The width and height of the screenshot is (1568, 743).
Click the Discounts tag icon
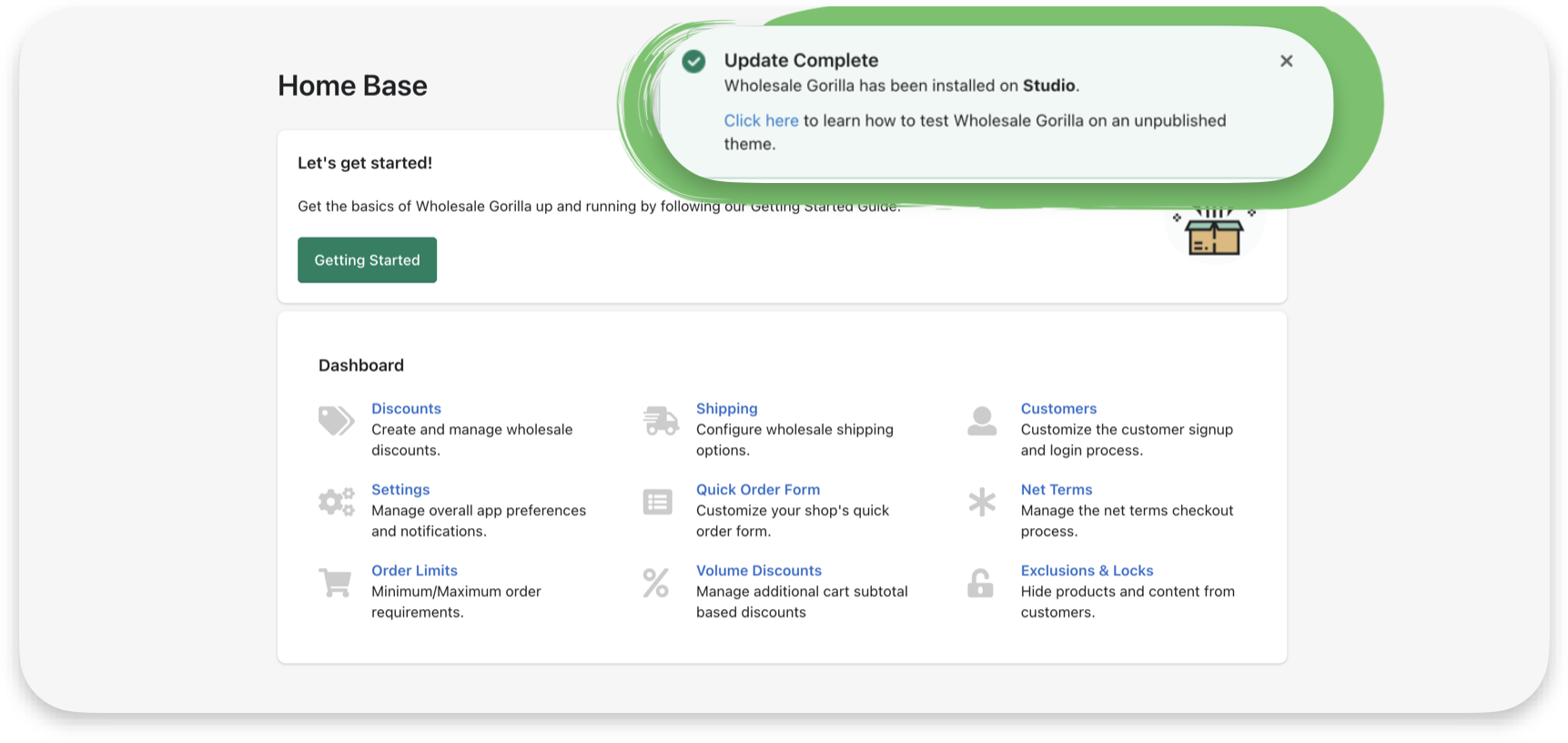point(336,421)
